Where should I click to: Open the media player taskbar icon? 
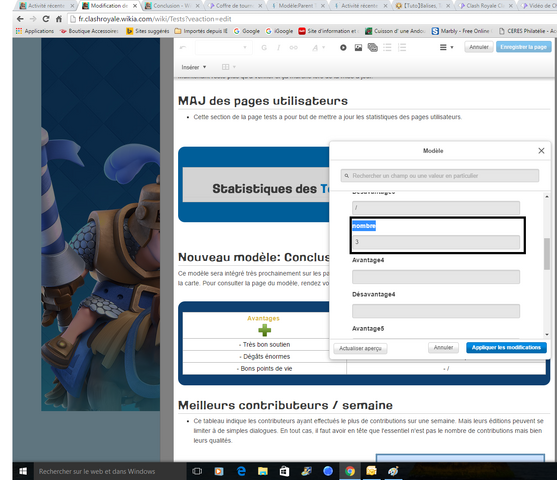[219, 471]
